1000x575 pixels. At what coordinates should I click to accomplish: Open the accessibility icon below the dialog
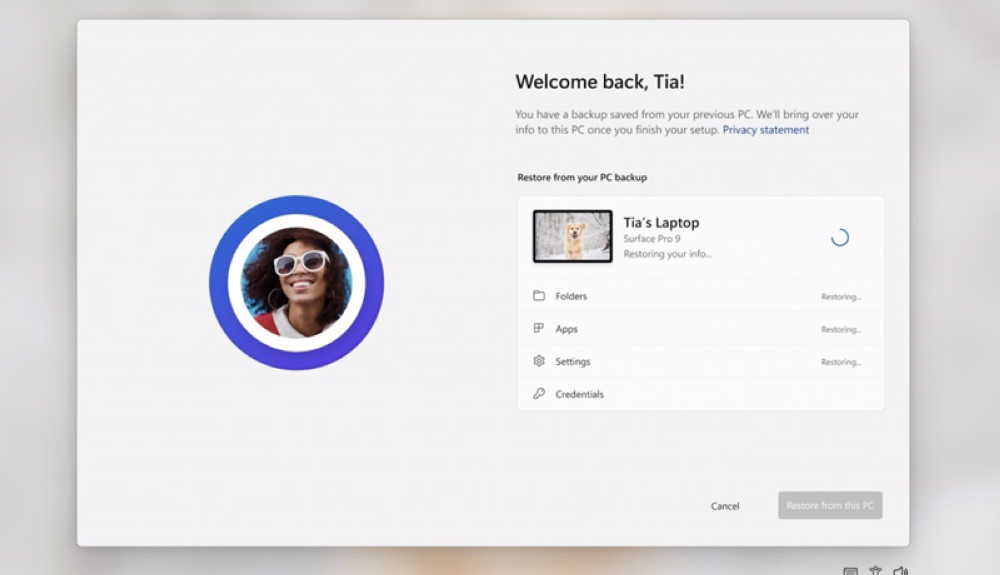pos(875,571)
